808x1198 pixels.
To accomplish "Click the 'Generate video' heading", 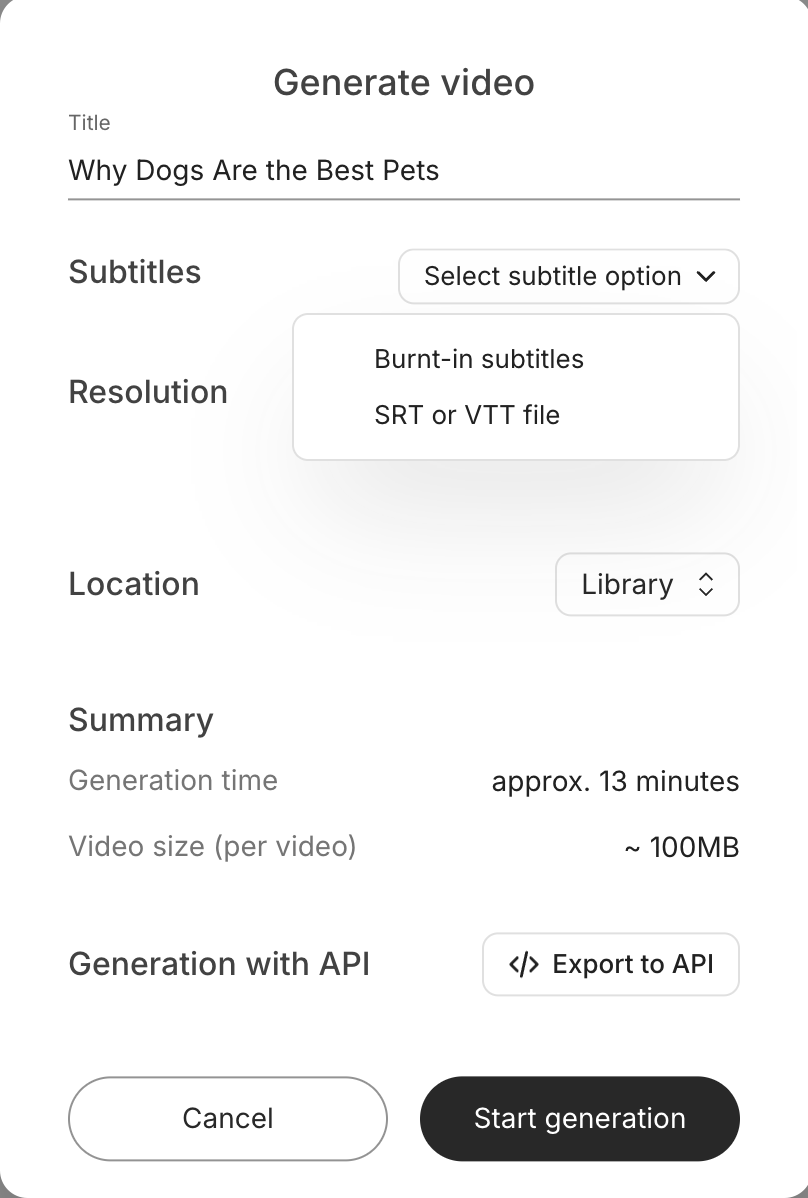I will click(x=404, y=83).
